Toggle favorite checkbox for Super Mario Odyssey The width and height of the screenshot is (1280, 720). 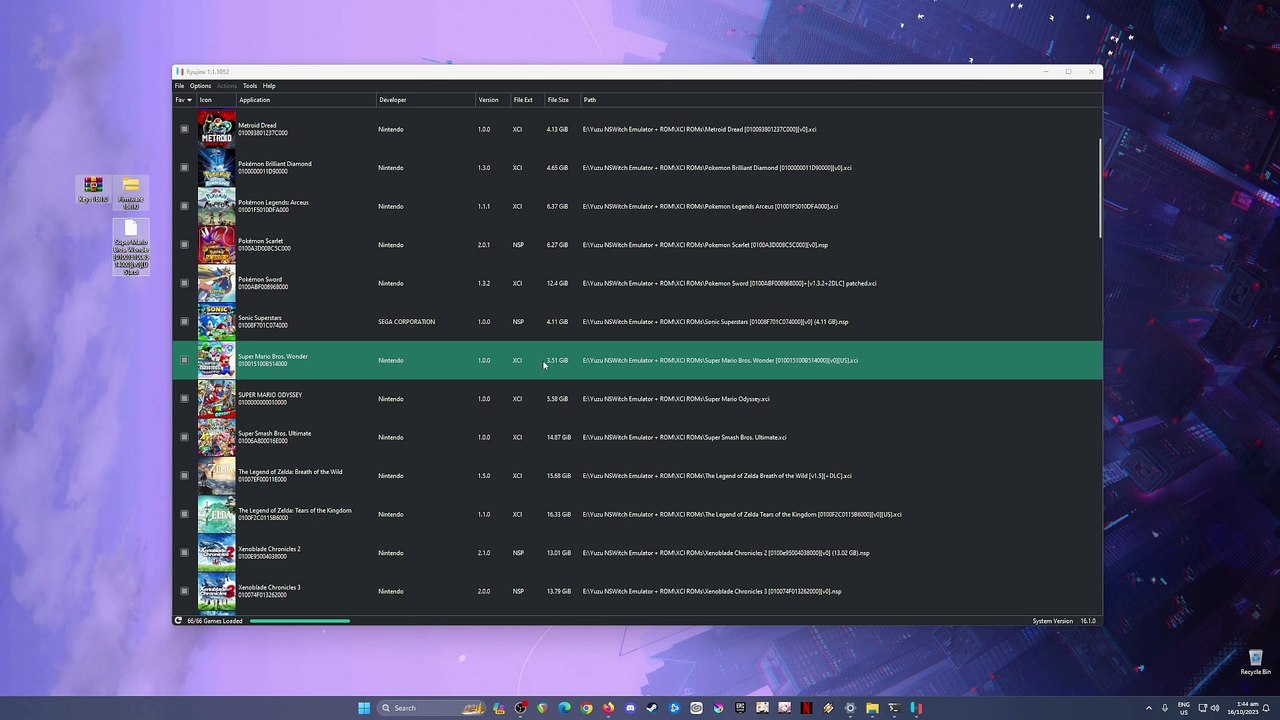[x=184, y=399]
